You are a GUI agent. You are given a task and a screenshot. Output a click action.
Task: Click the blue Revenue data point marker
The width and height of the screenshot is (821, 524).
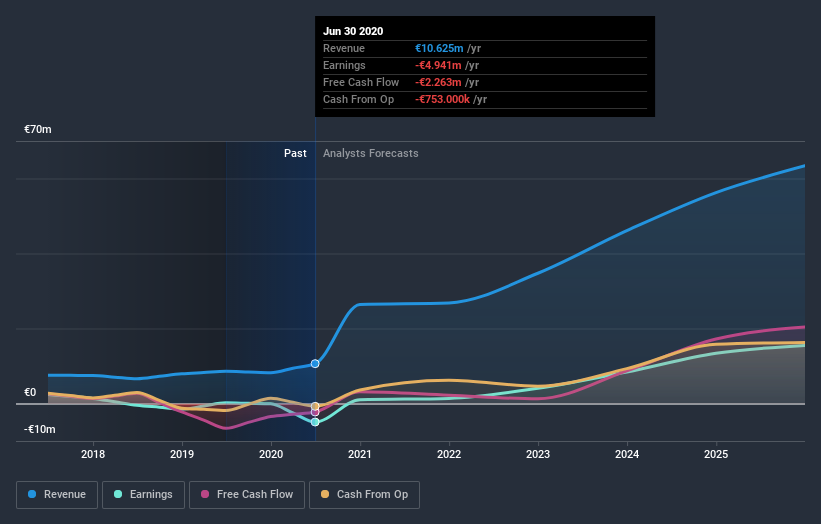pyautogui.click(x=315, y=364)
